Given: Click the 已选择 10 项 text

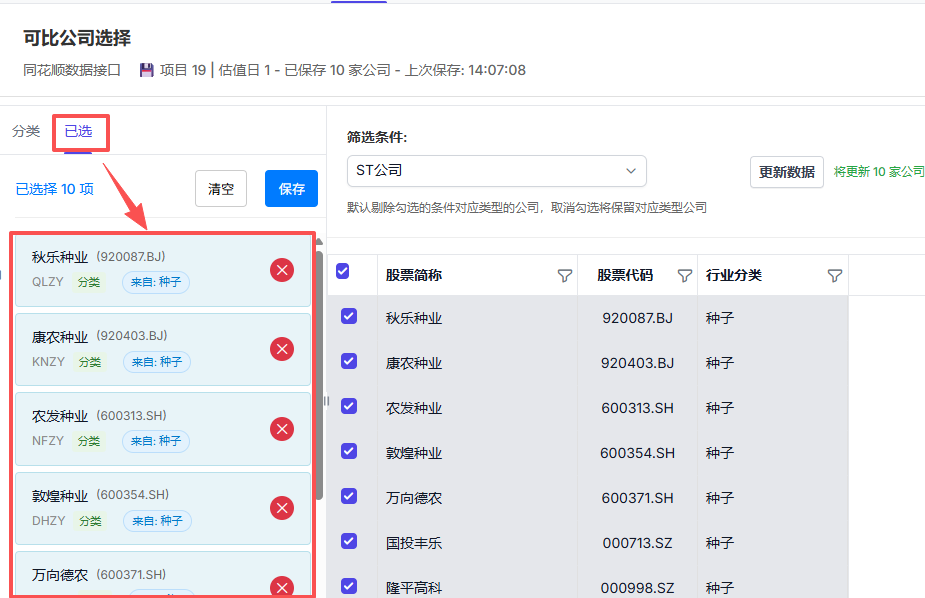Looking at the screenshot, I should coord(54,189).
